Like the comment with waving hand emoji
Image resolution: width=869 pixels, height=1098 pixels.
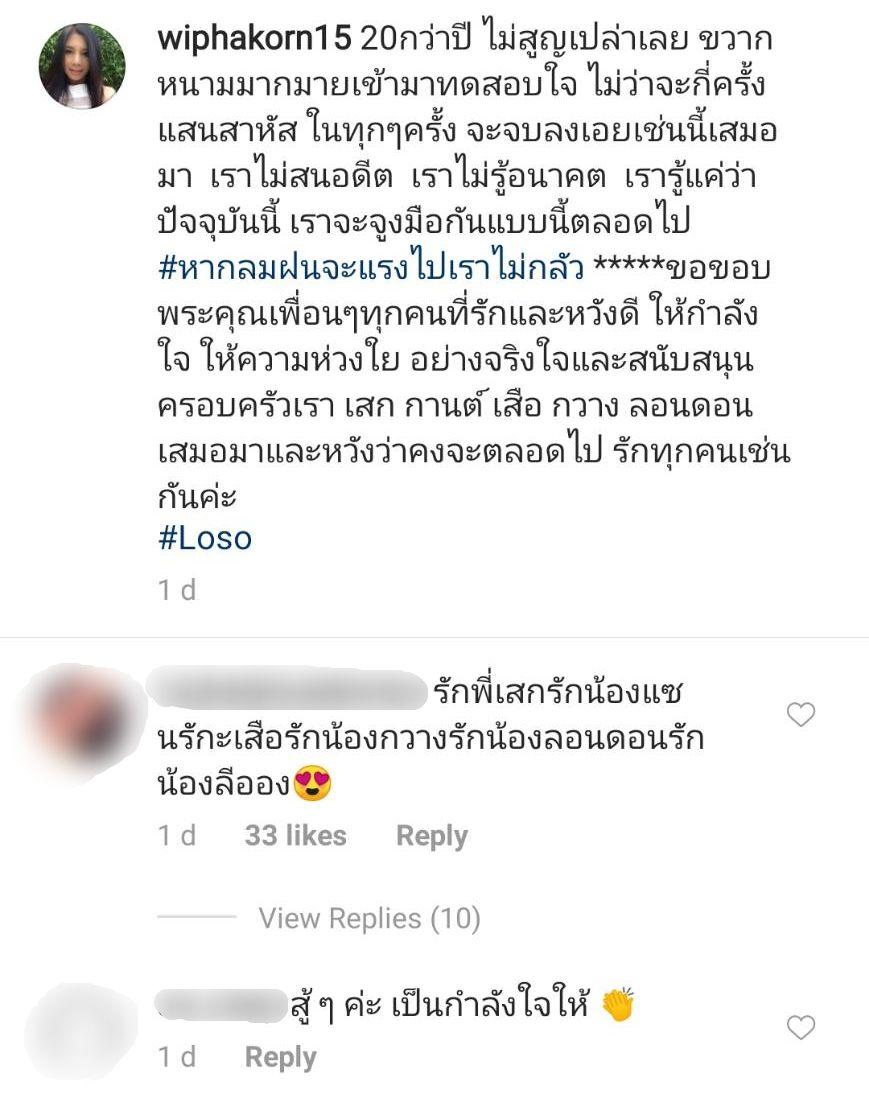click(801, 1027)
